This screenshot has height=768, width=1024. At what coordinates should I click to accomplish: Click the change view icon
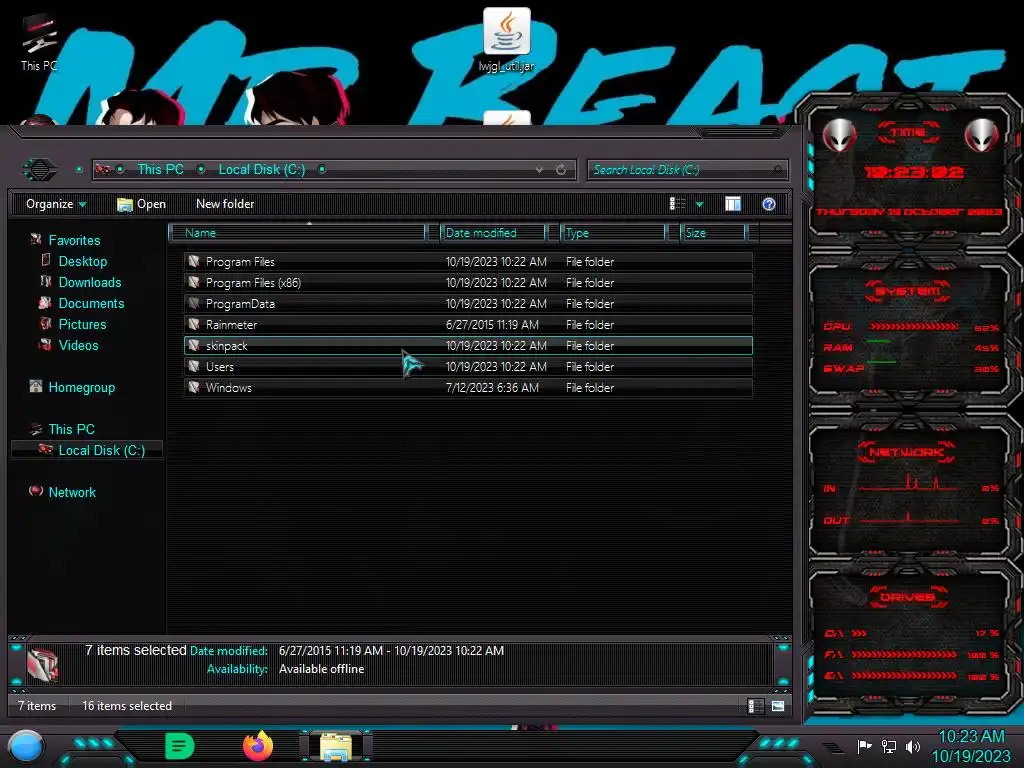pyautogui.click(x=677, y=204)
